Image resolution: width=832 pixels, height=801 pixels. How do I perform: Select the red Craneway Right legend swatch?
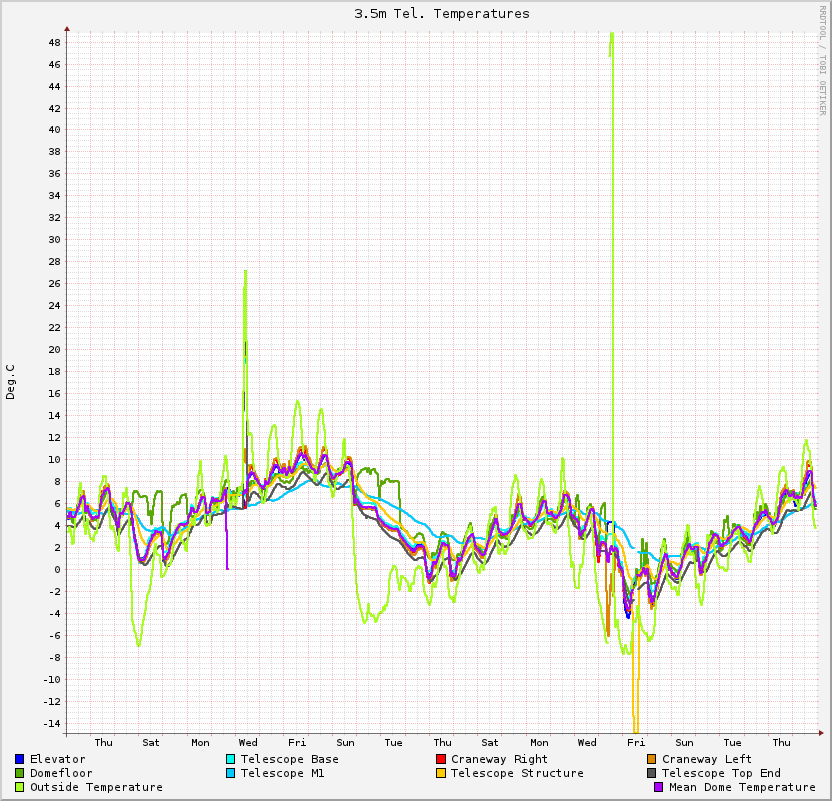tap(441, 759)
